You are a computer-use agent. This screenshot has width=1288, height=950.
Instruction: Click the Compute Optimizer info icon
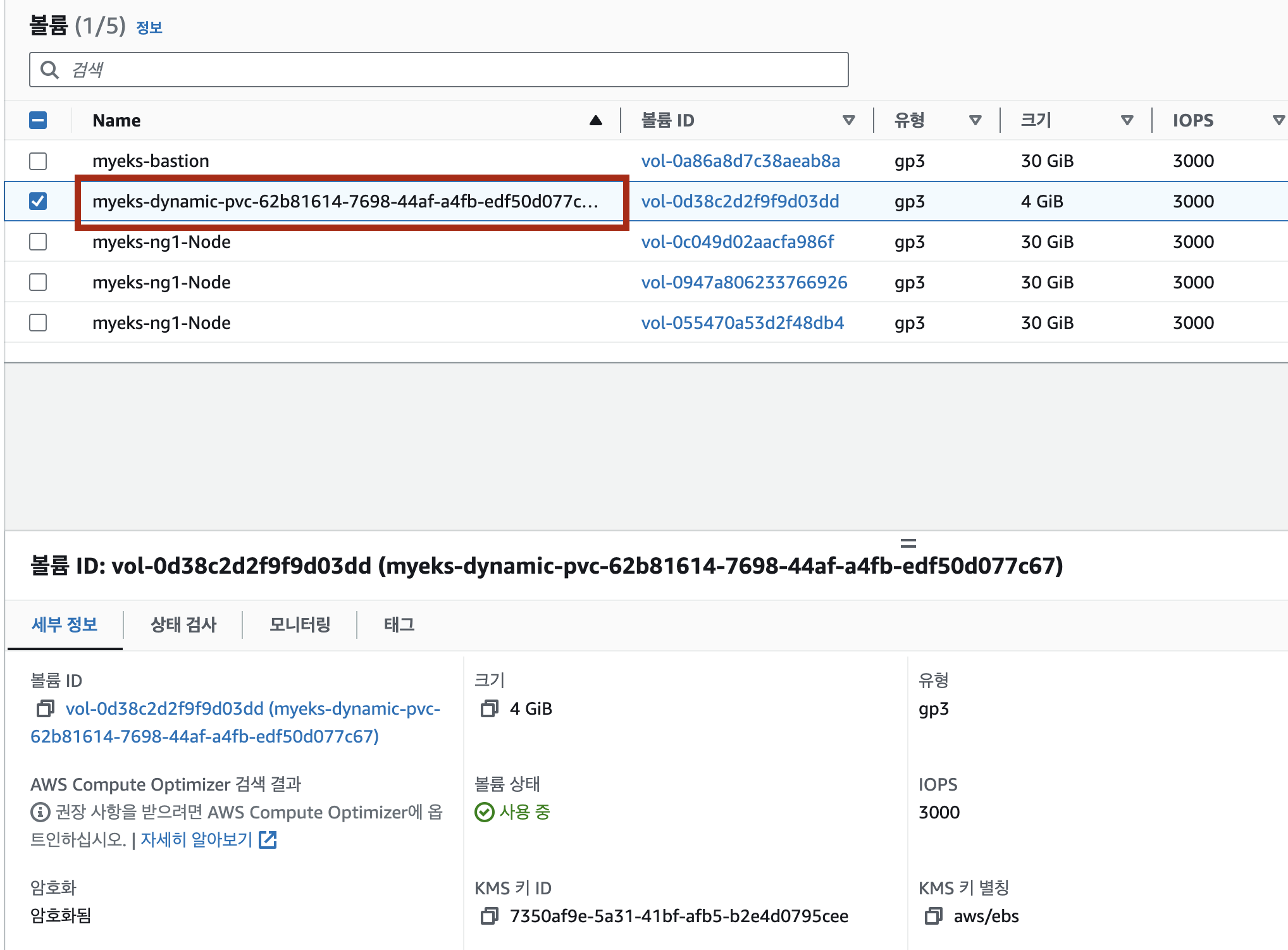(40, 812)
